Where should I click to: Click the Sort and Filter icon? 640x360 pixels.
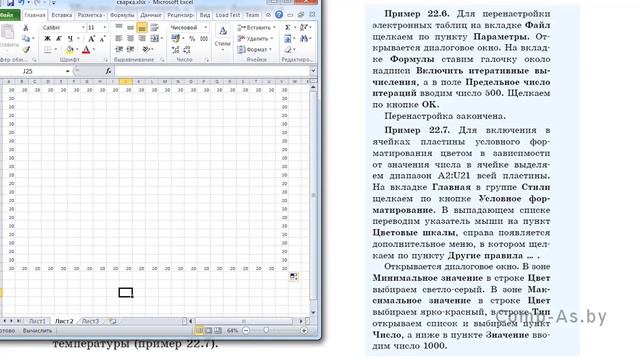click(x=304, y=27)
